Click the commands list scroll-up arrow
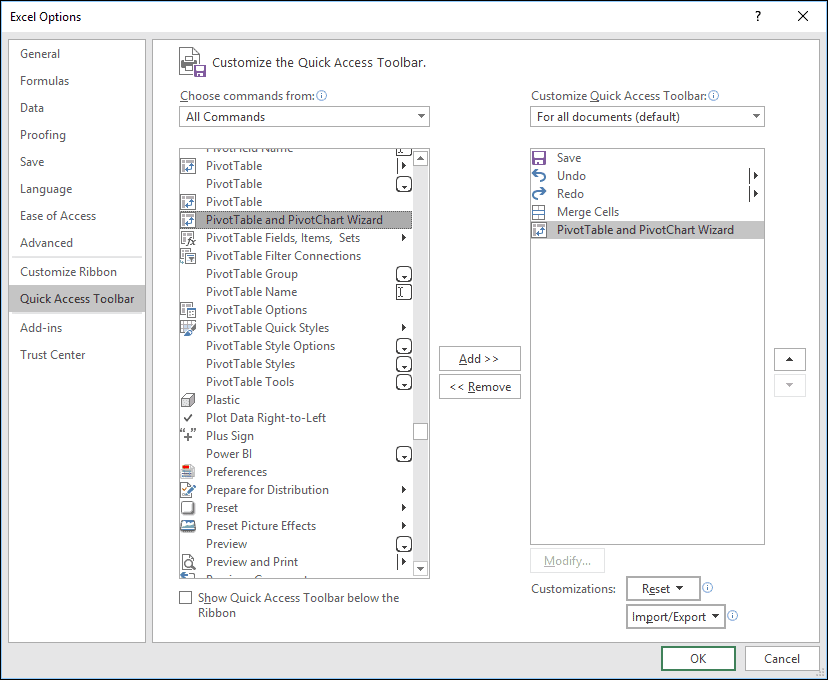The image size is (828, 680). (420, 158)
